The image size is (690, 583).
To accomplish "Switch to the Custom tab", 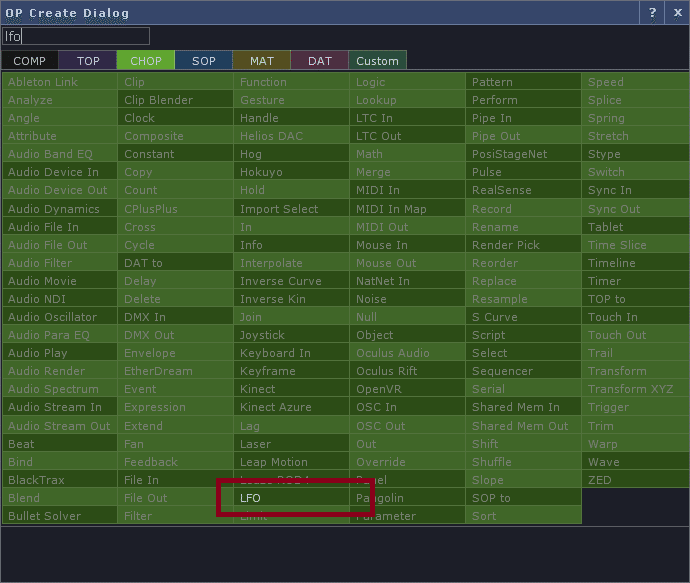I will (378, 61).
